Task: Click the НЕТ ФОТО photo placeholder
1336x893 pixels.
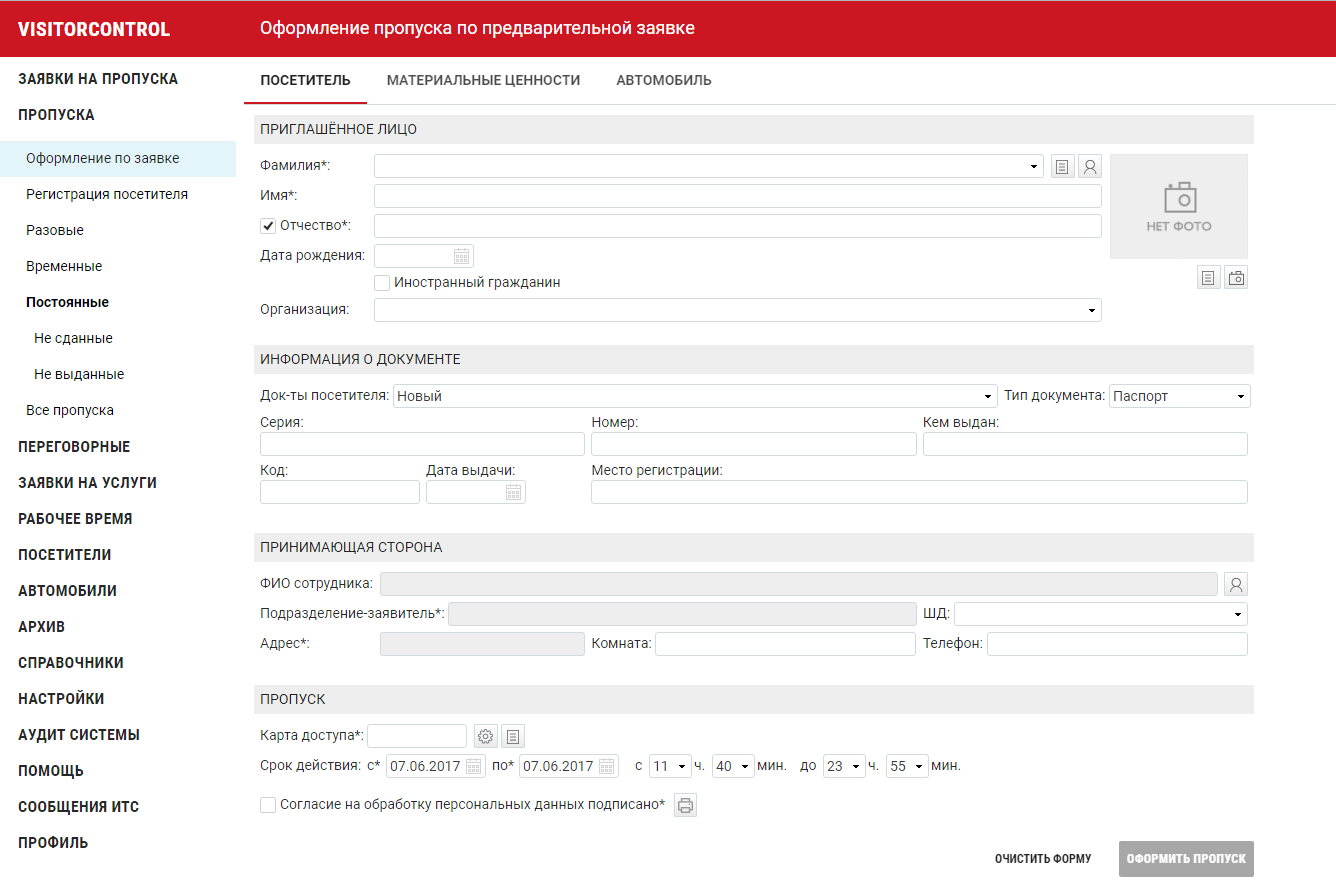Action: point(1179,207)
